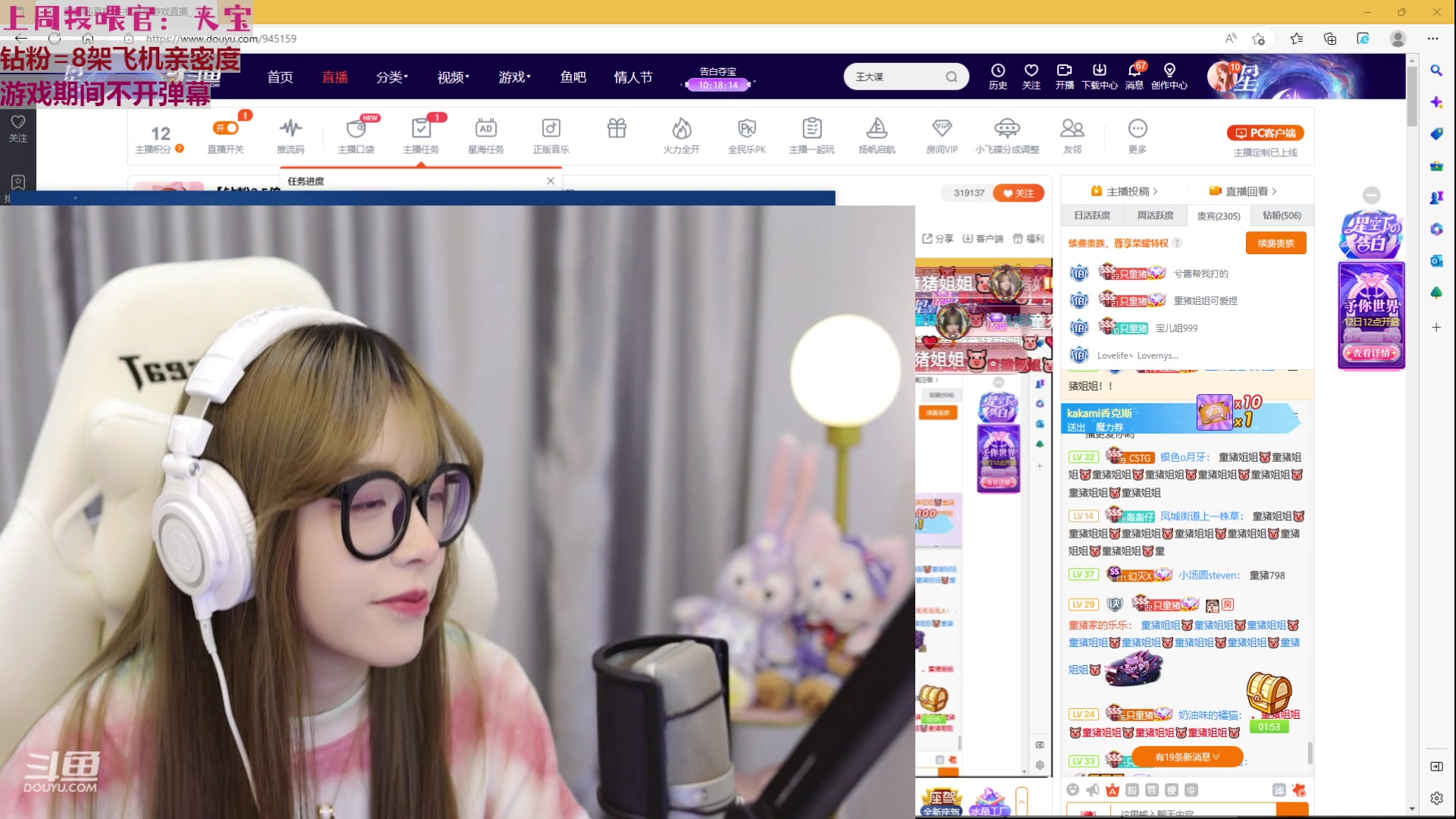The width and height of the screenshot is (1456, 819).
Task: Open the 推流码 stream key icon
Action: [x=290, y=129]
